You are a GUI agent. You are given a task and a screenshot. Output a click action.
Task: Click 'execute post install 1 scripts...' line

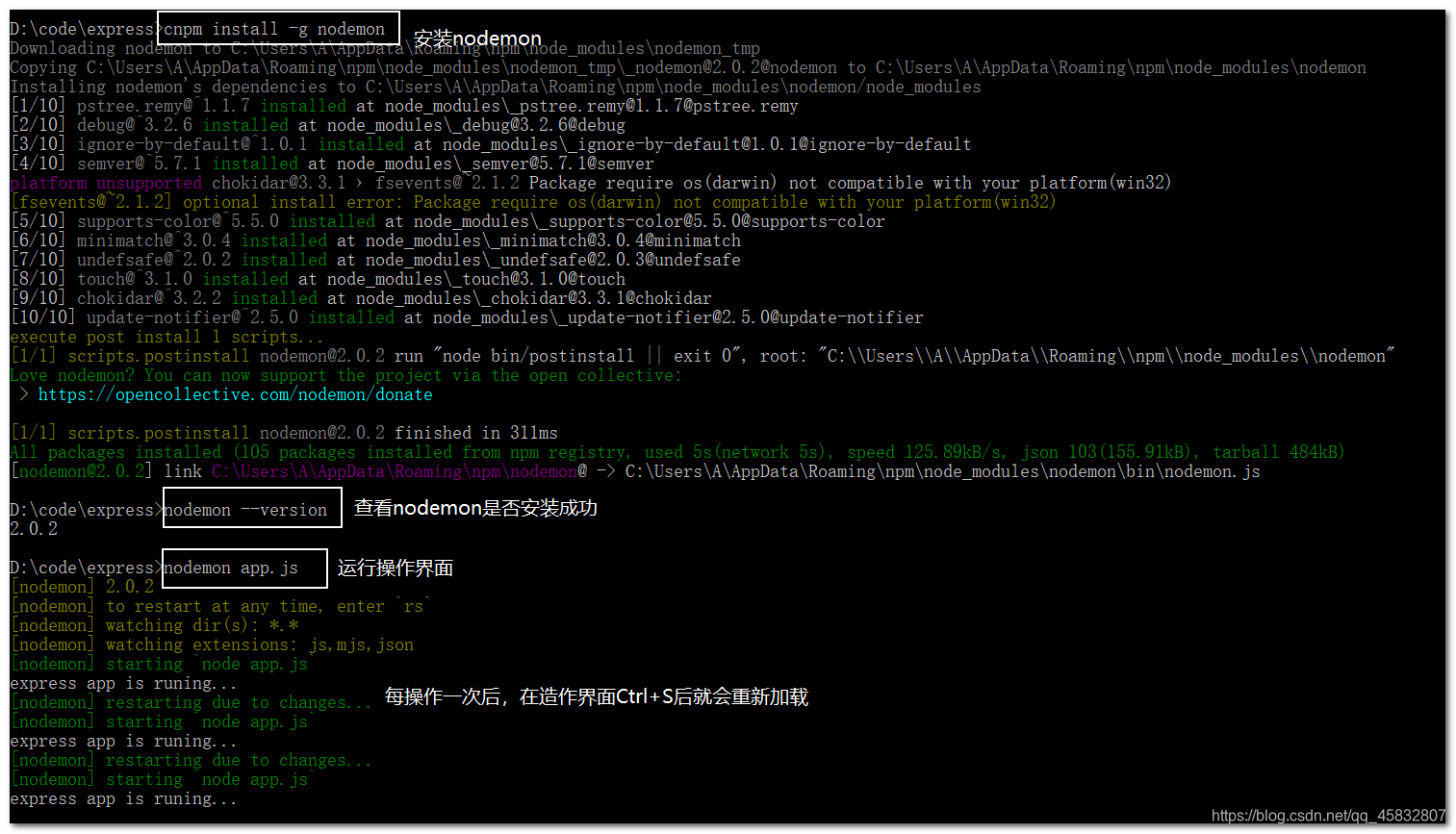(x=166, y=337)
